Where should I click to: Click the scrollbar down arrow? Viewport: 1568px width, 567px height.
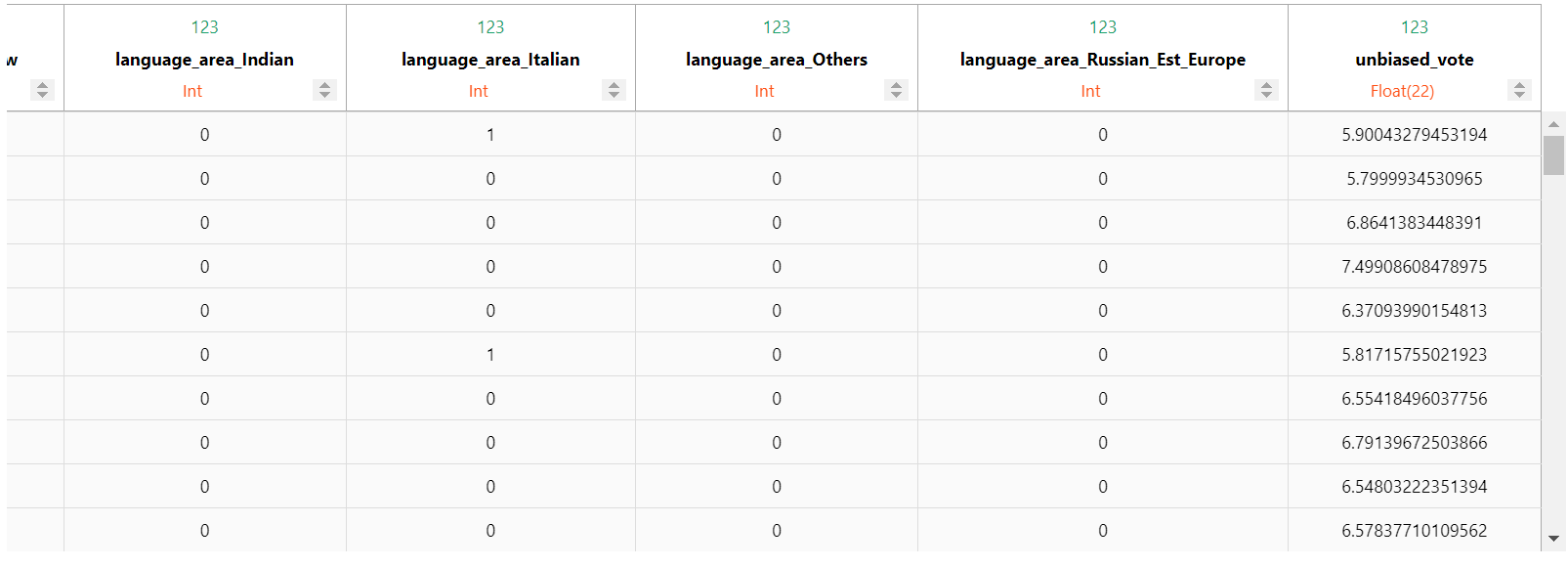click(x=1553, y=539)
